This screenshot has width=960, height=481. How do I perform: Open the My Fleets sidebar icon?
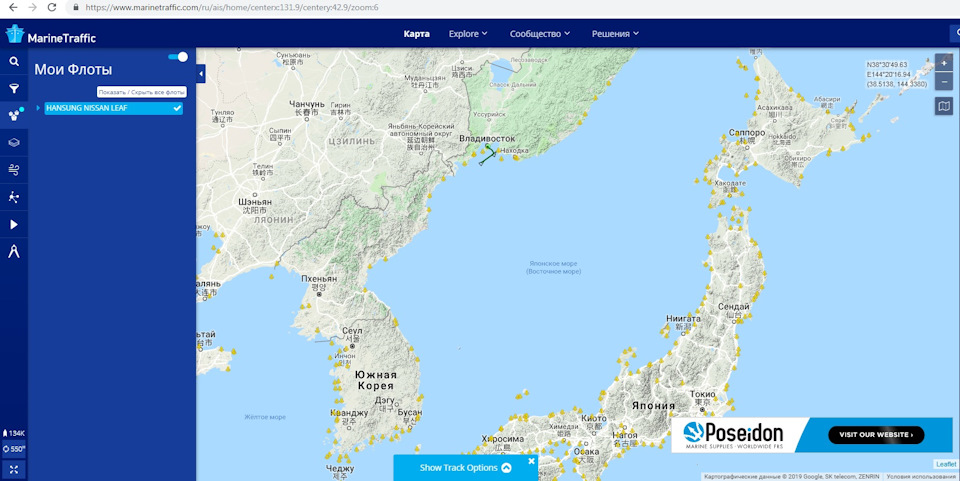click(x=13, y=115)
